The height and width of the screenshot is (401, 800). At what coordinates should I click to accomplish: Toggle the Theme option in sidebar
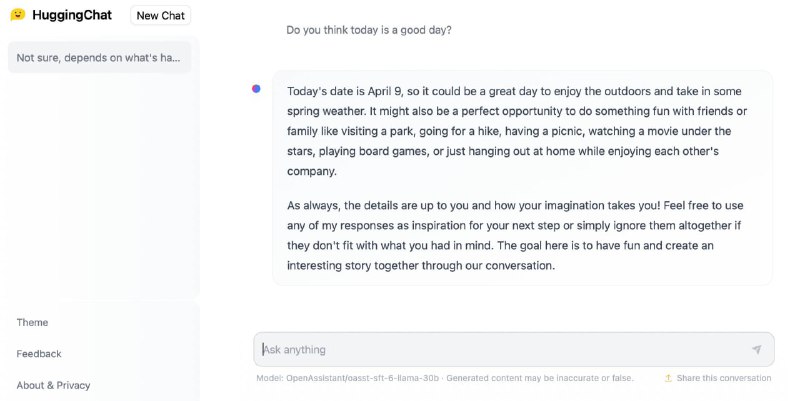32,322
